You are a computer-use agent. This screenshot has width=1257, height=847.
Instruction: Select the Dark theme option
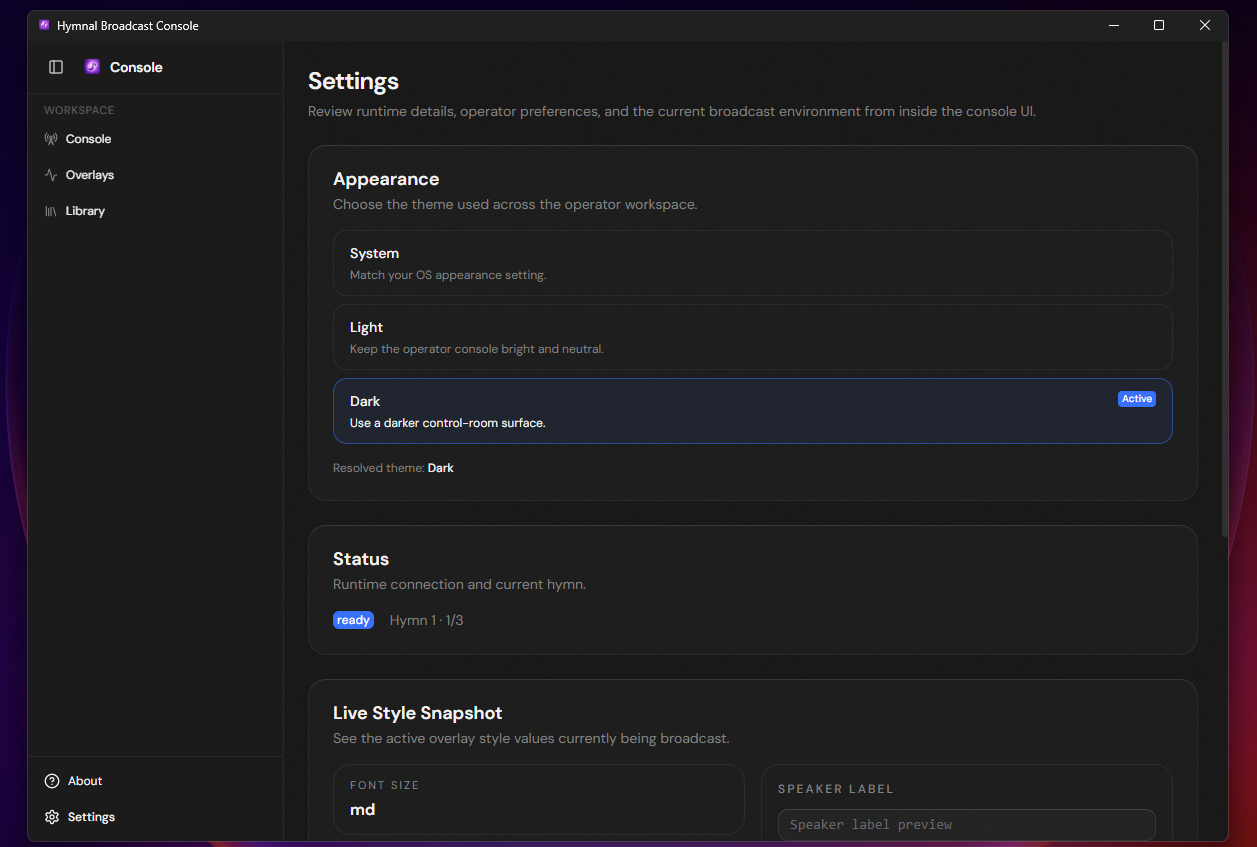[x=752, y=411]
